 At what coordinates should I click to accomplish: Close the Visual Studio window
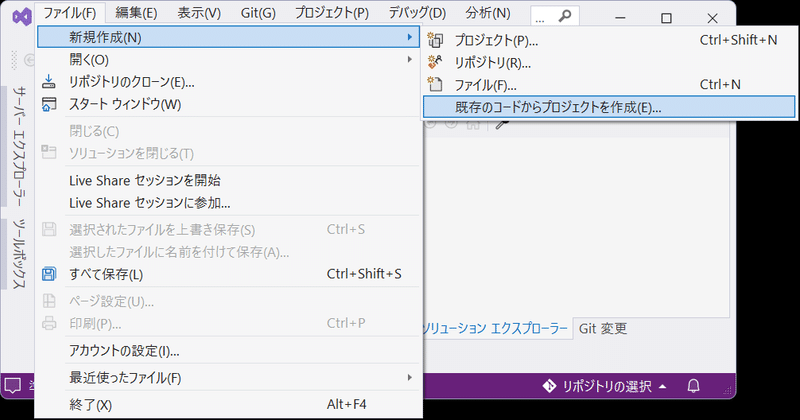pos(712,18)
